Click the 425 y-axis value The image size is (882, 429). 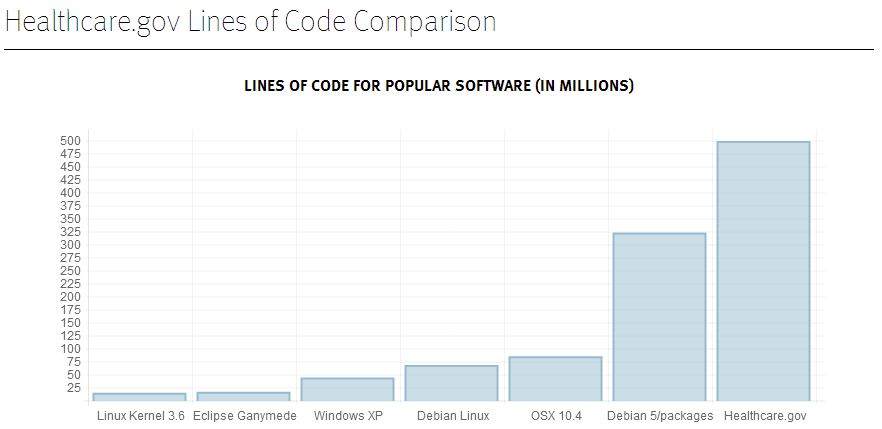pyautogui.click(x=71, y=180)
